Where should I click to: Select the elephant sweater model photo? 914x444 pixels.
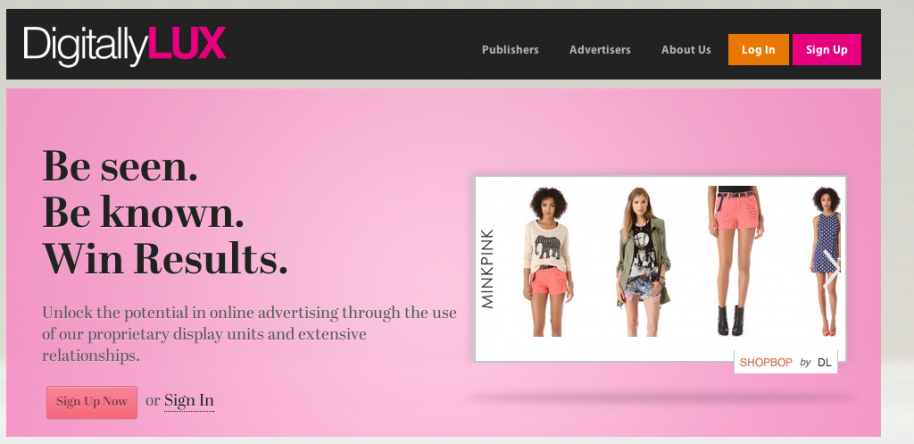click(x=547, y=262)
